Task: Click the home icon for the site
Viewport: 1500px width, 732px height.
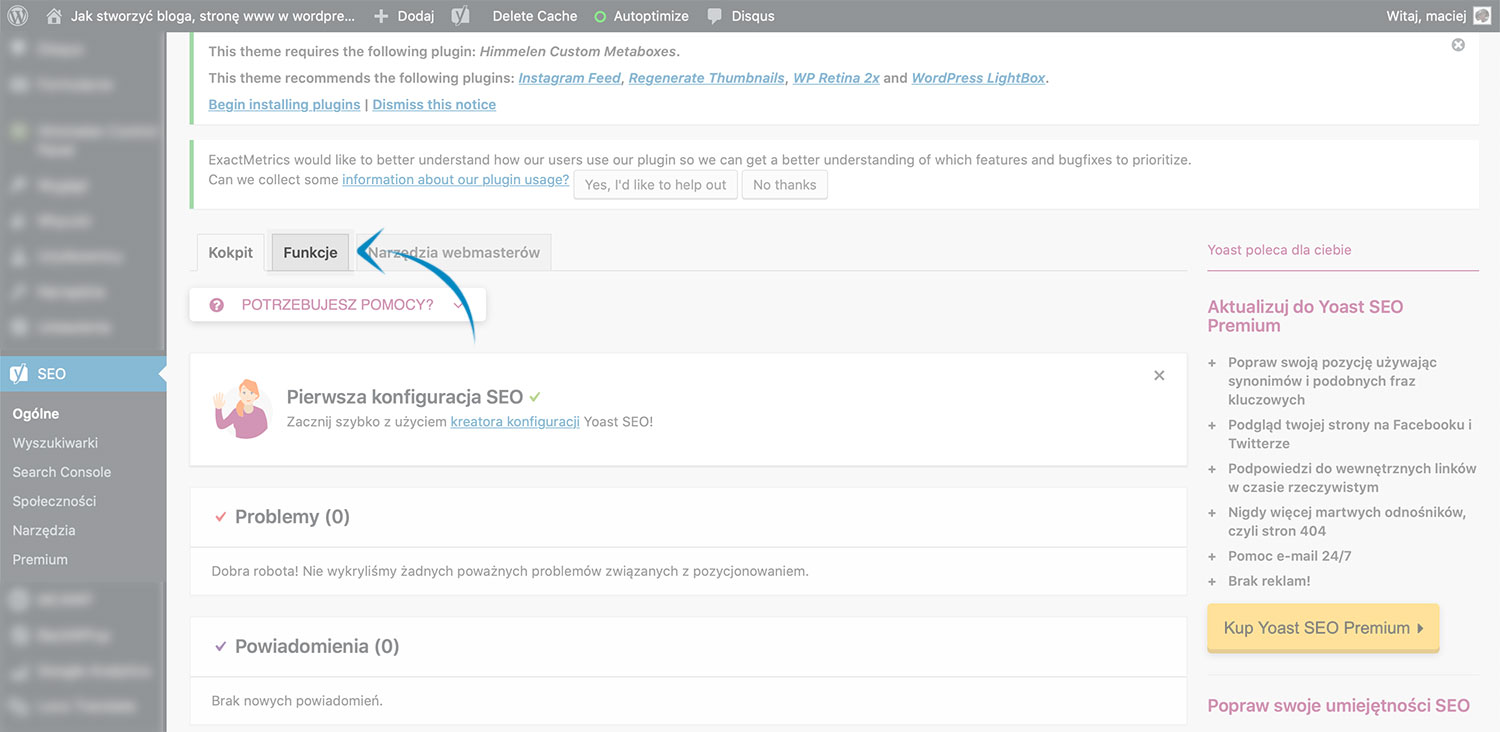Action: 54,16
